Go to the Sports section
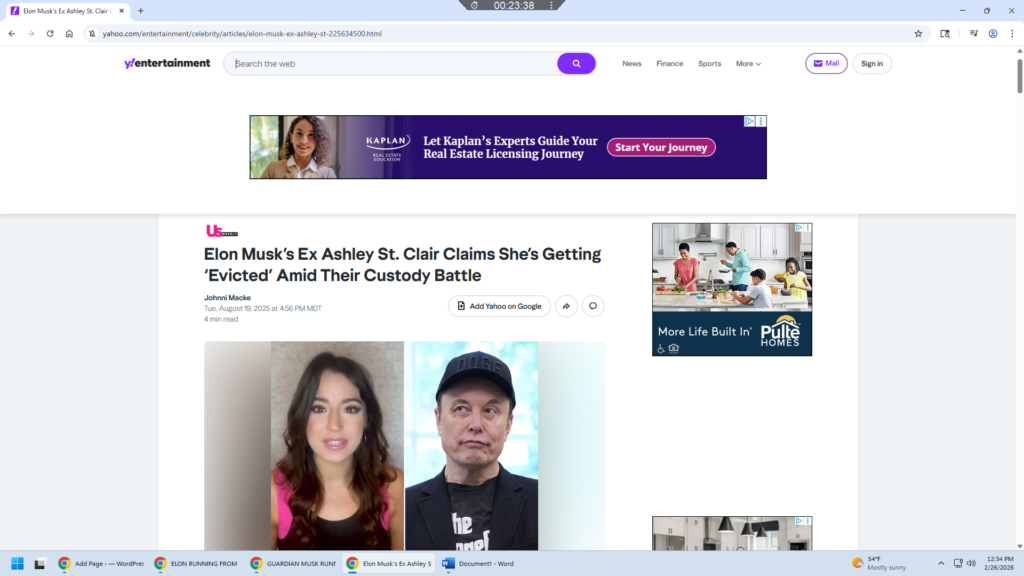 (709, 64)
